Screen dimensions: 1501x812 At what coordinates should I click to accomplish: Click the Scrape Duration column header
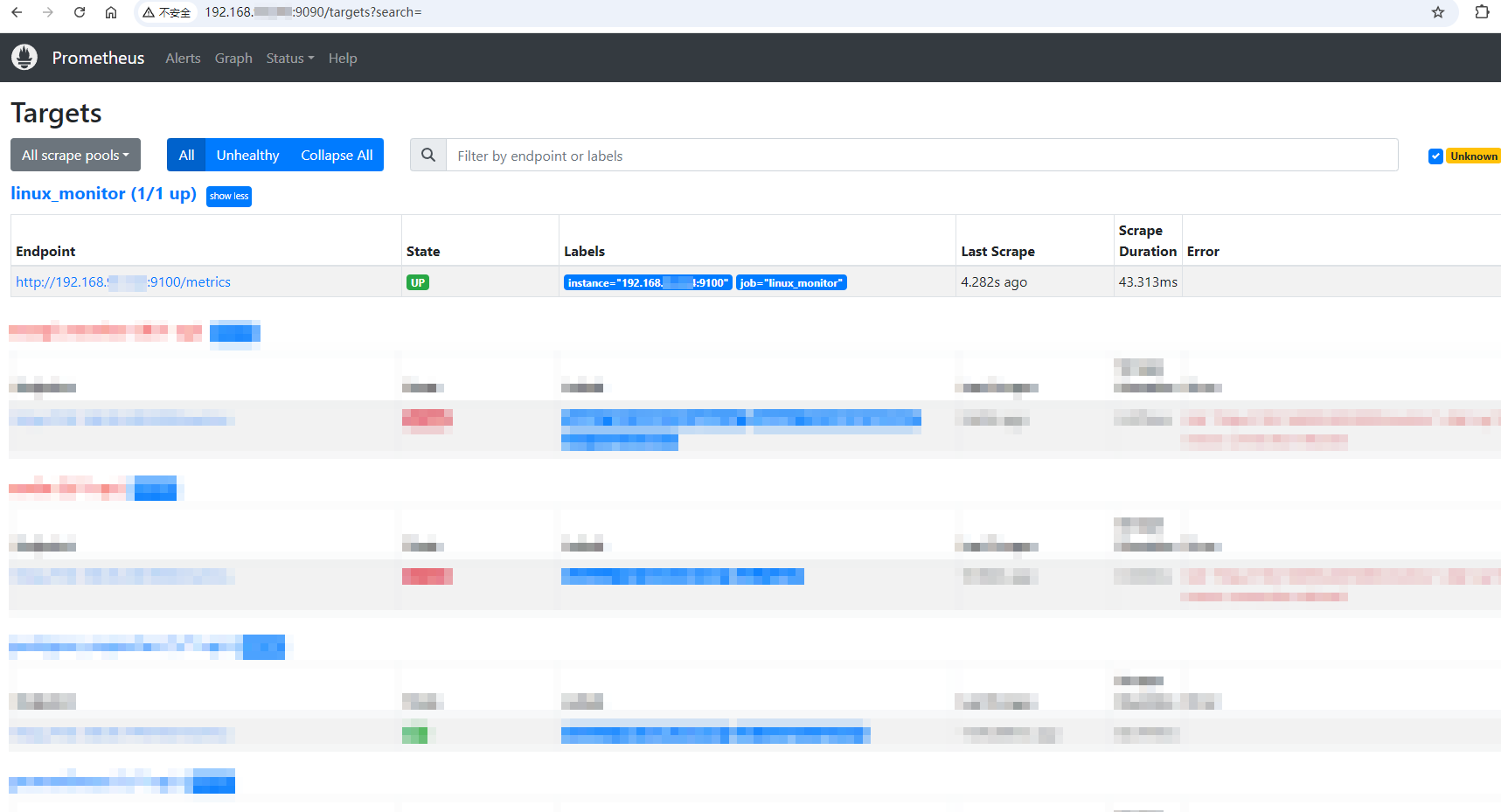coord(1148,240)
